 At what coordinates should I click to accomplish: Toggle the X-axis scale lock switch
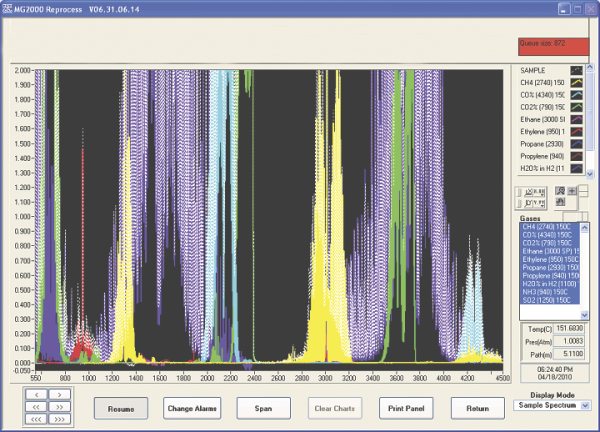tap(519, 192)
